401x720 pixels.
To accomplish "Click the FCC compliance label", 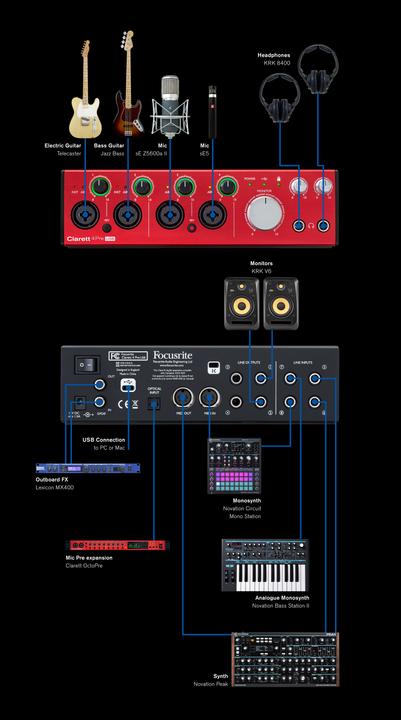I will pyautogui.click(x=129, y=356).
